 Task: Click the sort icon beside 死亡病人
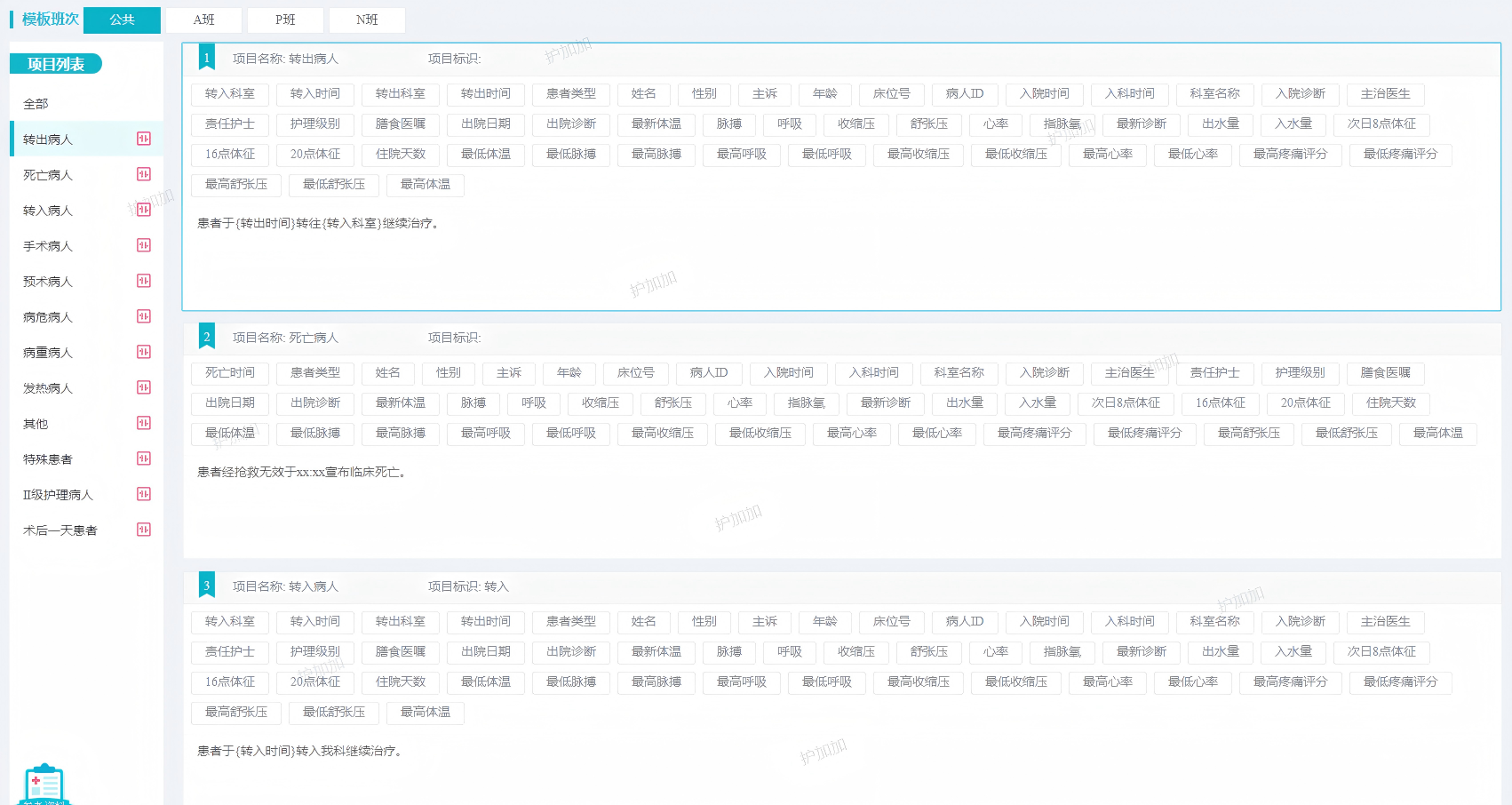coord(144,174)
